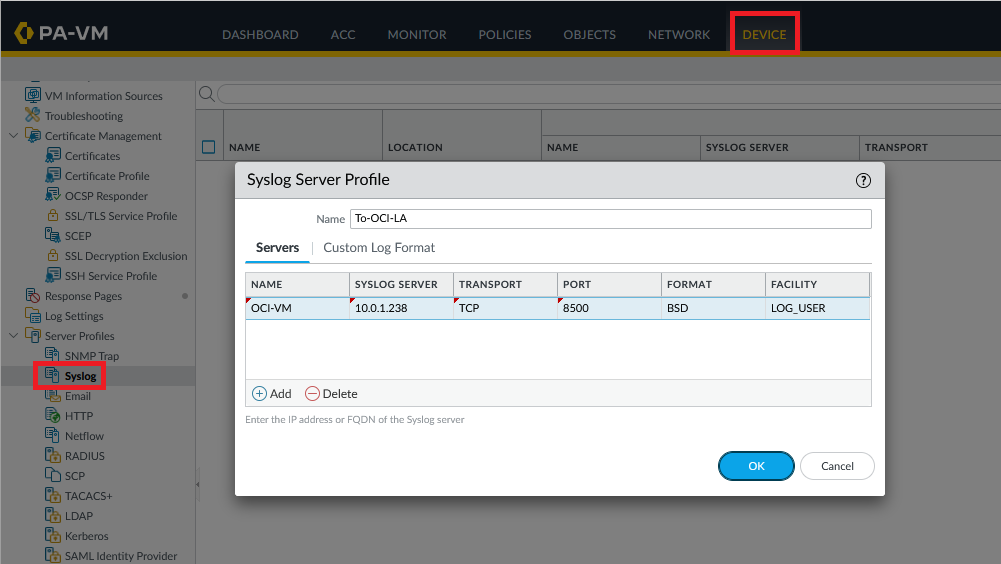Click the Troubleshooting wrench icon
The width and height of the screenshot is (1001, 564).
pos(33,116)
